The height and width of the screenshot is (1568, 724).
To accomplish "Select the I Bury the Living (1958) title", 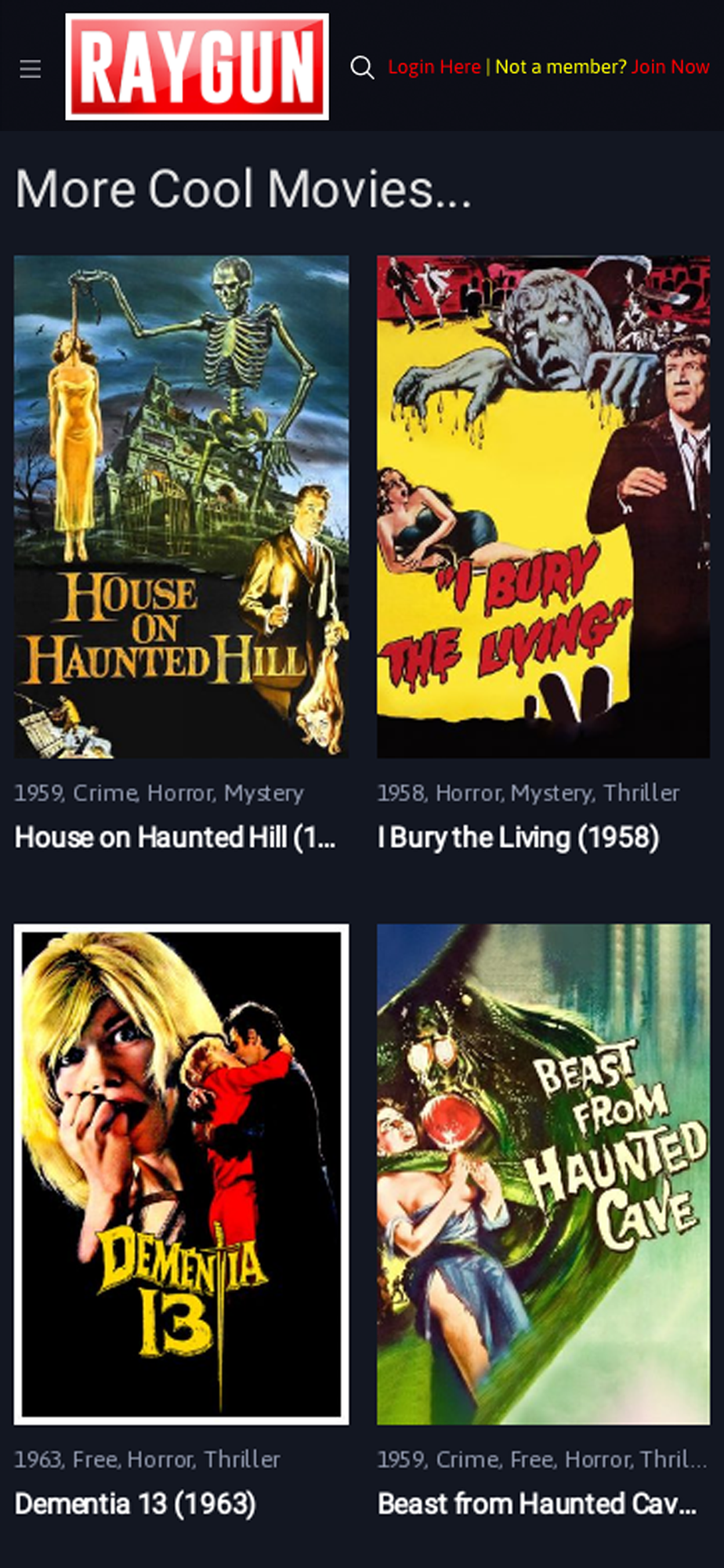I will pyautogui.click(x=518, y=837).
